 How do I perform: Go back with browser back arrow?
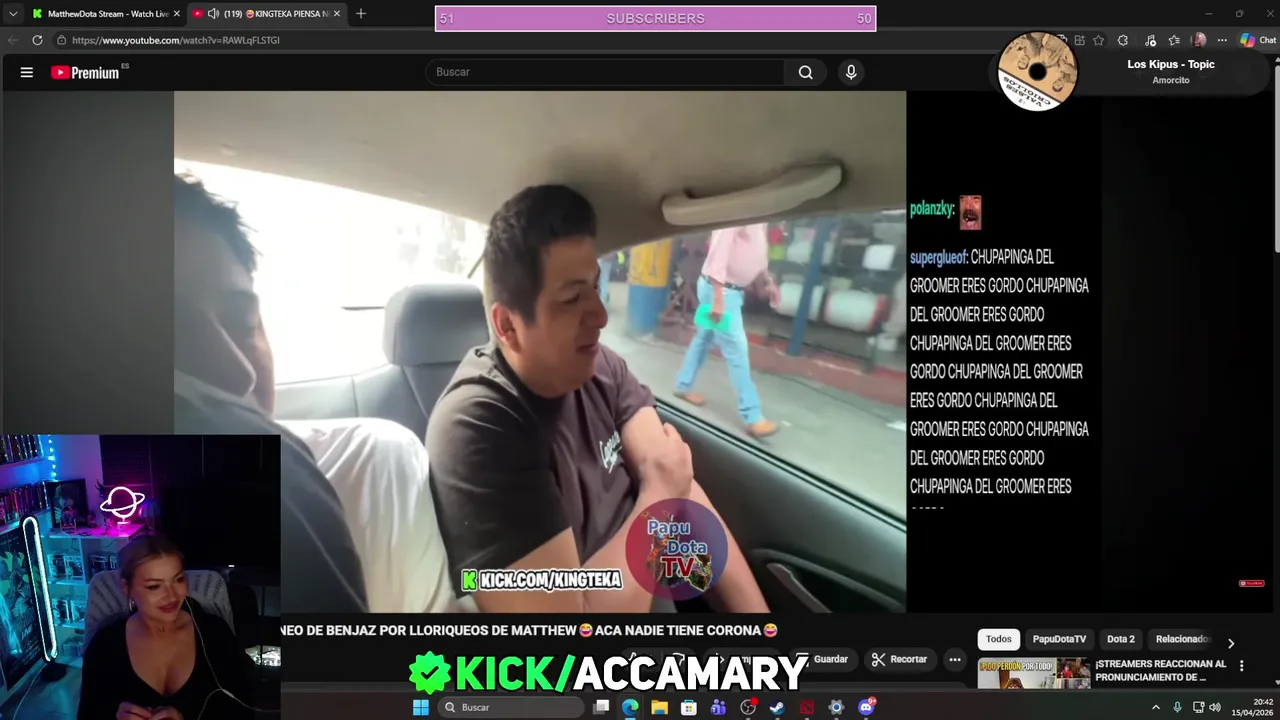(13, 40)
